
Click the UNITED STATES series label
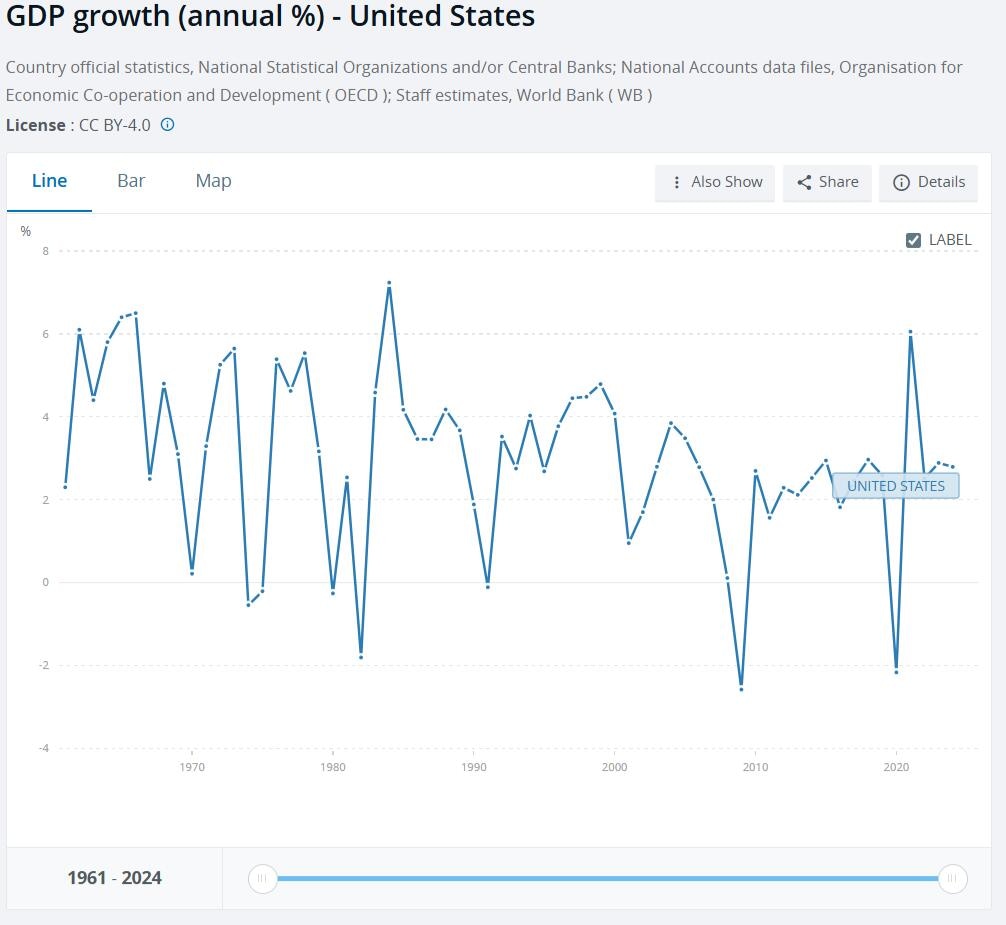coord(895,486)
